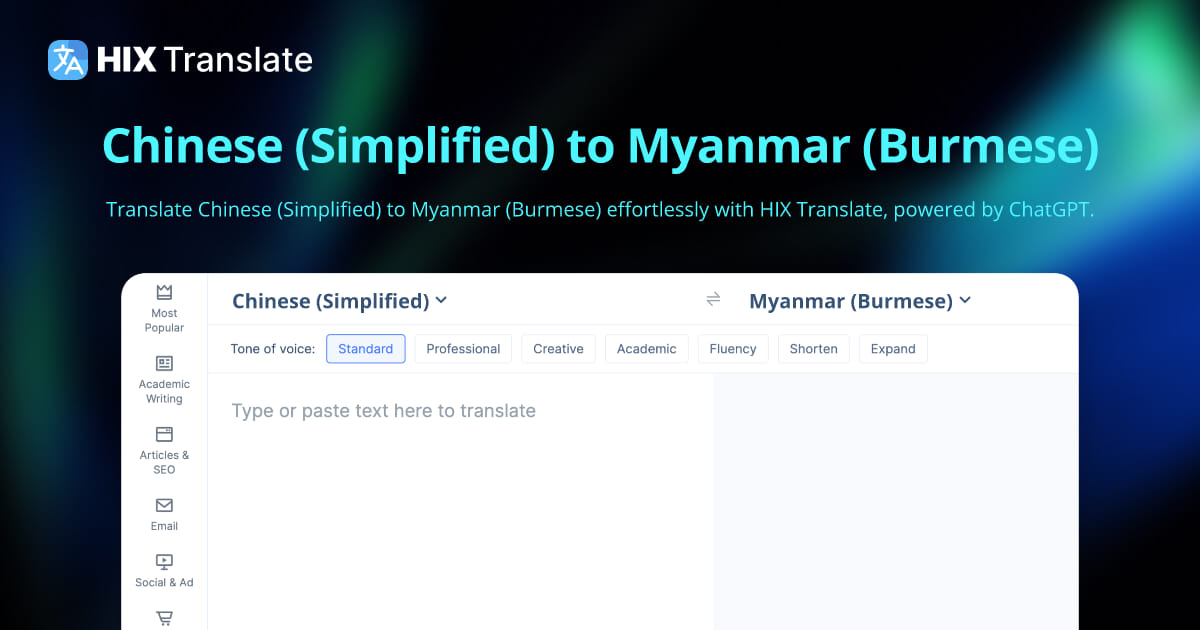This screenshot has height=630, width=1200.
Task: Switch to the Fluency tone tab
Action: point(733,348)
